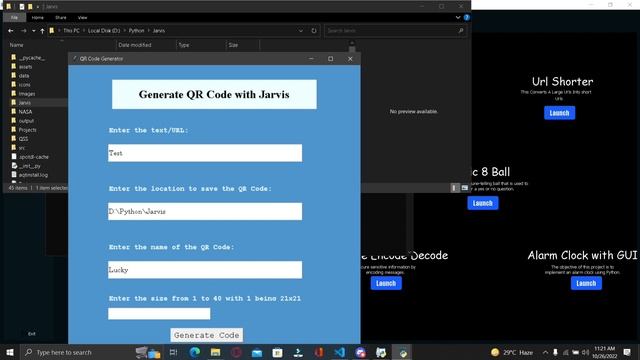Open Microsoft Store from taskbar
The width and height of the screenshot is (640, 360).
point(278,352)
